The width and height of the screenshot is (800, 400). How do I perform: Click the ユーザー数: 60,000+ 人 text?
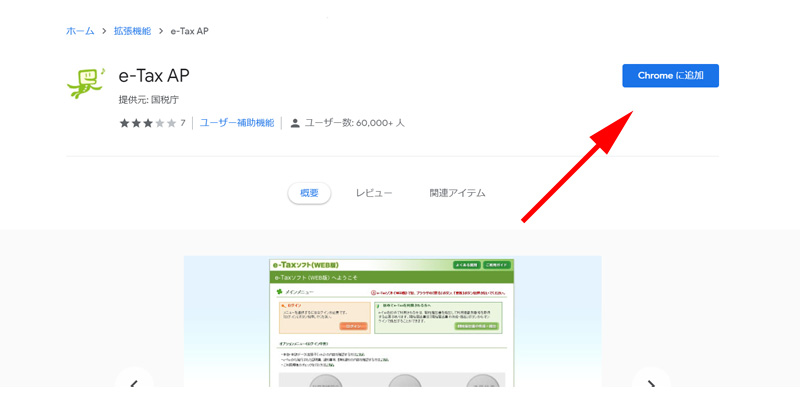tap(355, 123)
